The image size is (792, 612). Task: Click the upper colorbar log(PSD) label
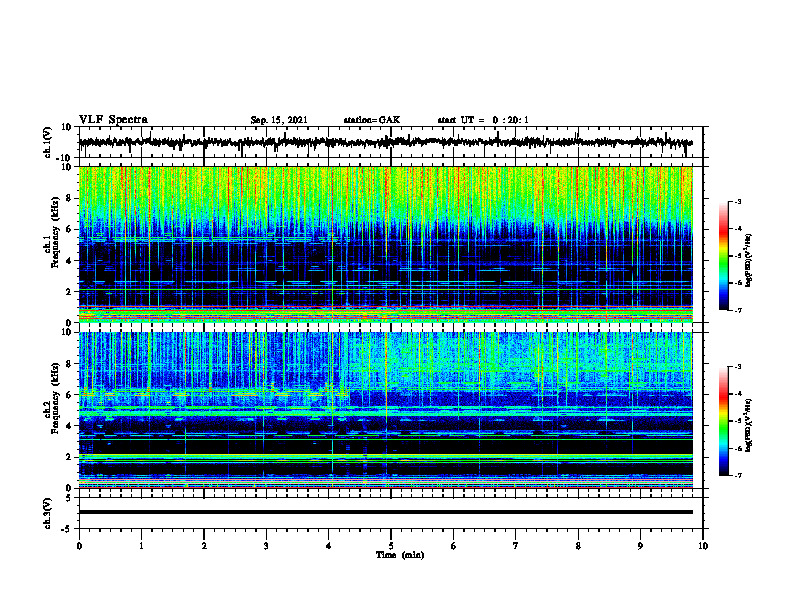coord(748,260)
